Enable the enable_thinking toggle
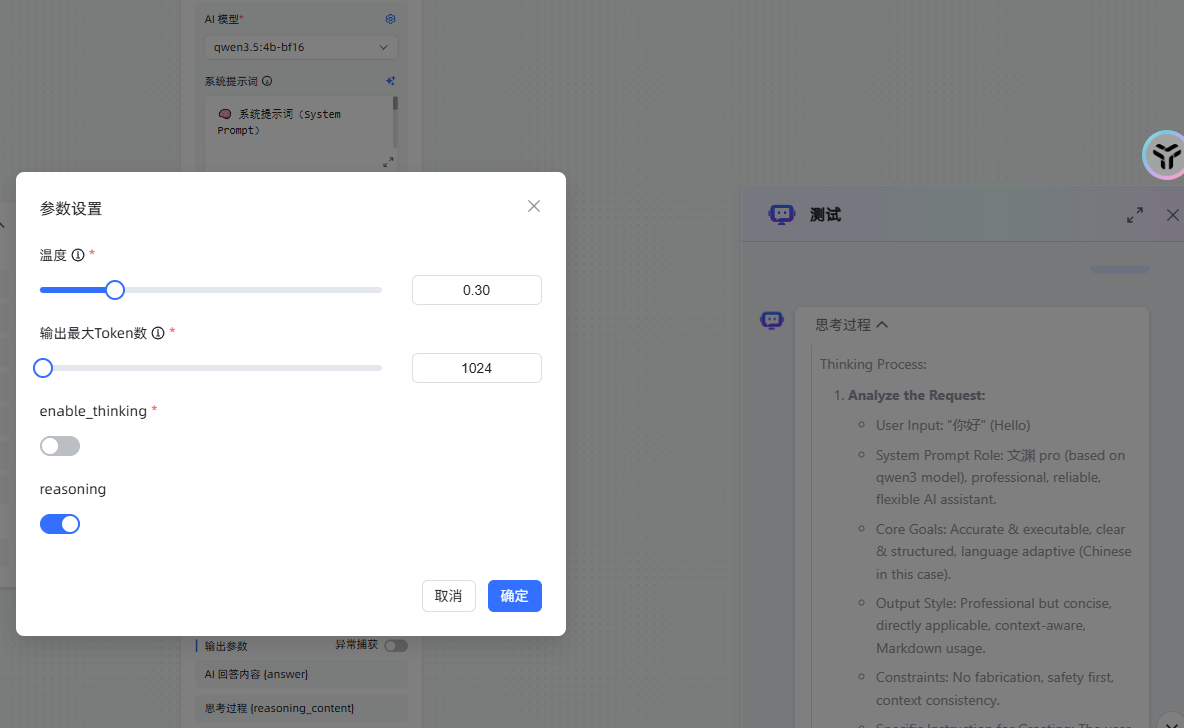 point(60,446)
